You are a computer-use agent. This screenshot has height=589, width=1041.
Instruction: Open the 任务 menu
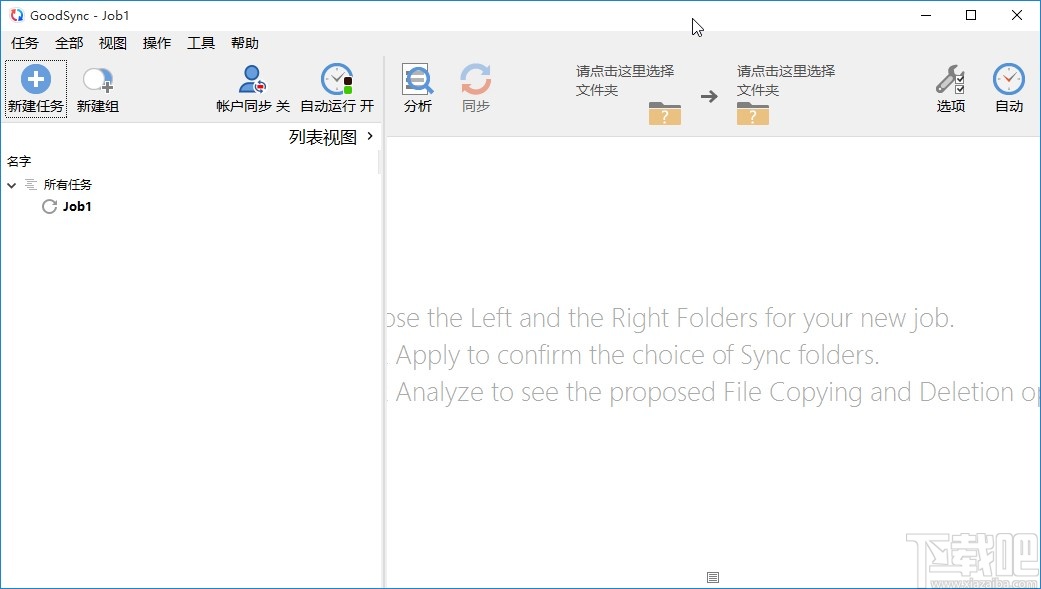[25, 43]
